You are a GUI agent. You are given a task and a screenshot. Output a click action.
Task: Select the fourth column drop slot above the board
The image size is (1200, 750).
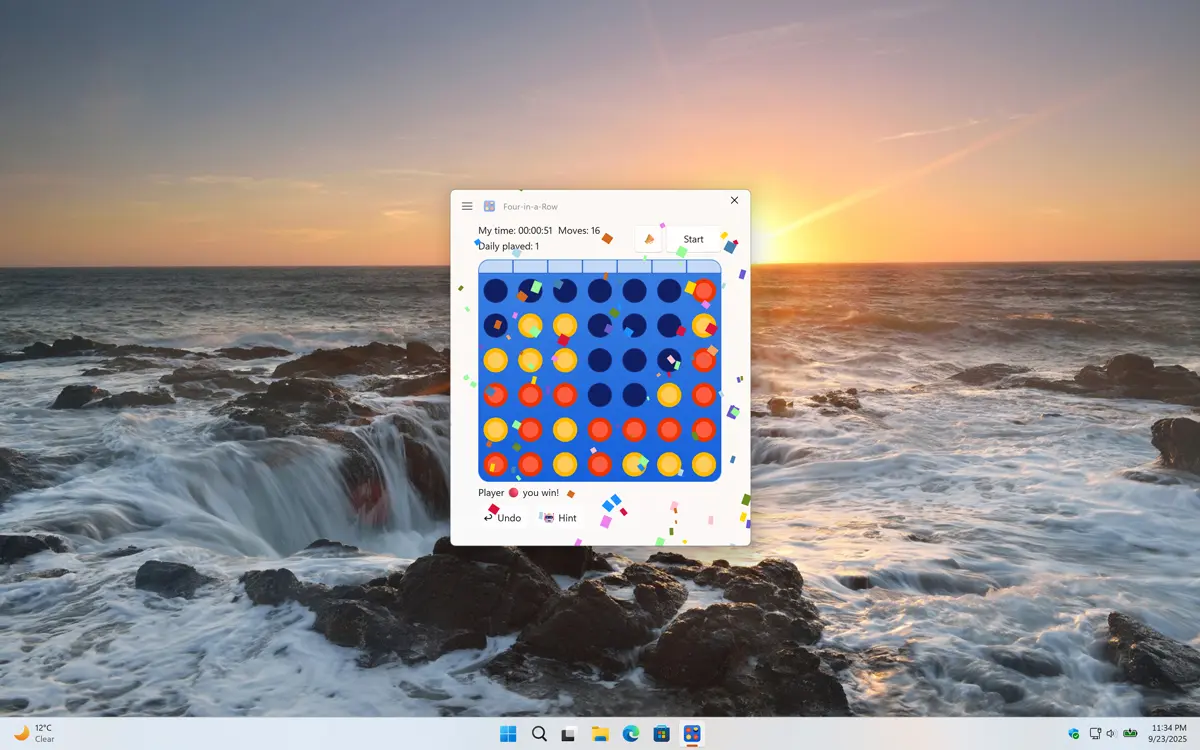600,266
